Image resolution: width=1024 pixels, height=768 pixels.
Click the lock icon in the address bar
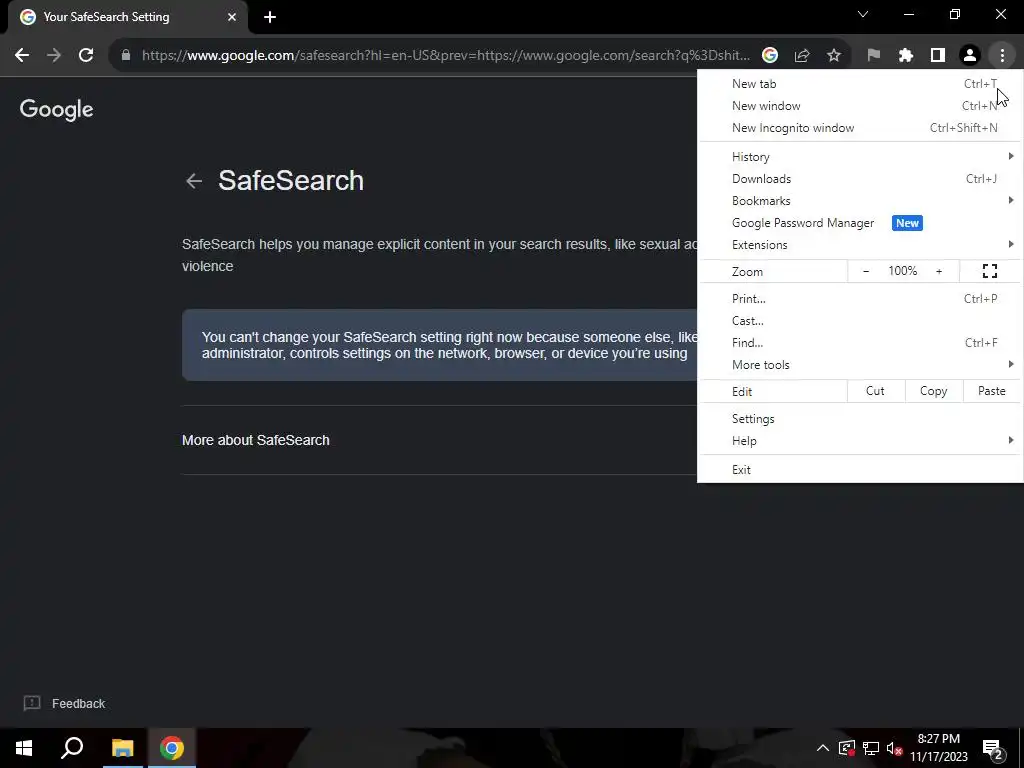tap(126, 55)
